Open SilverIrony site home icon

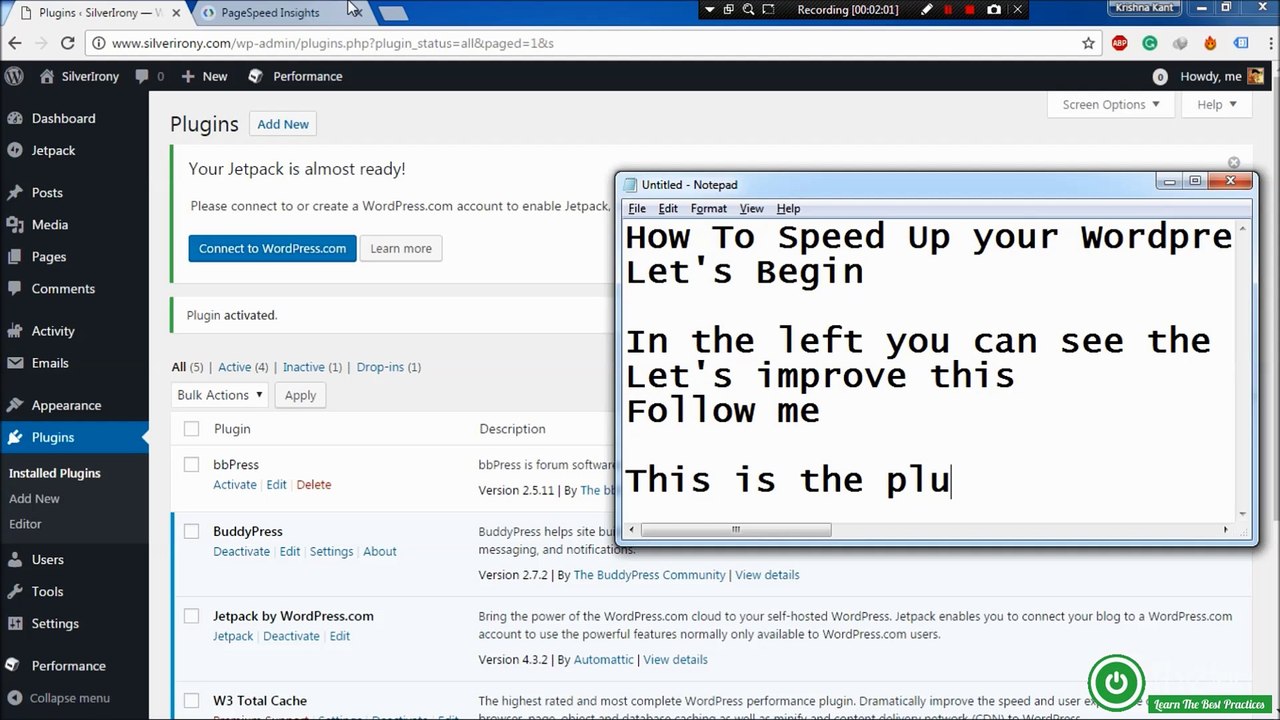46,76
